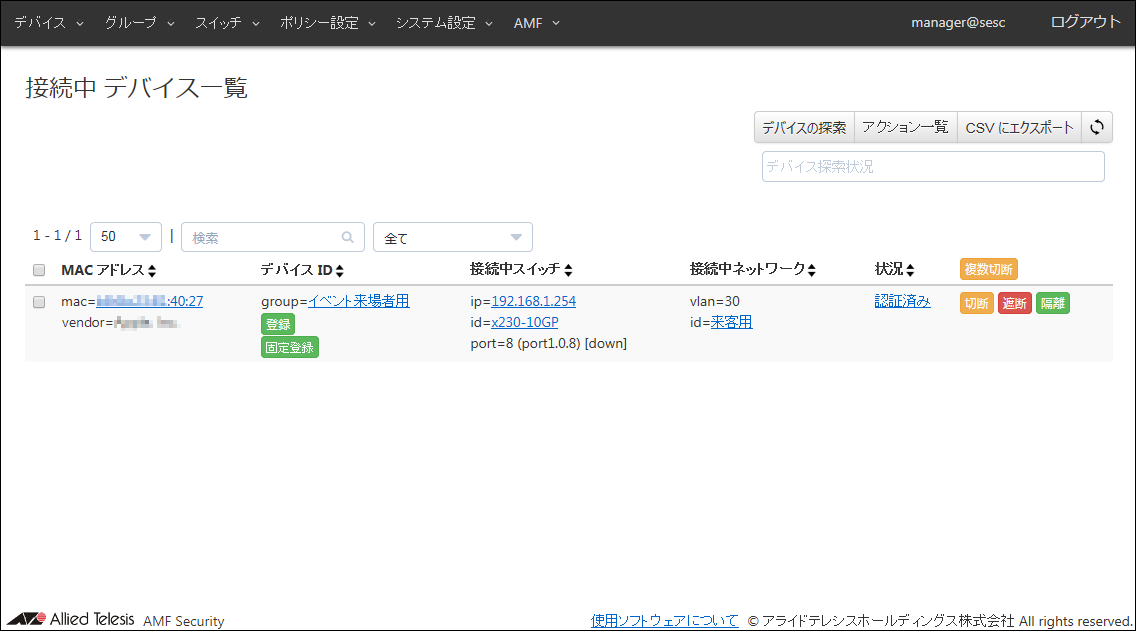1136x631 pixels.
Task: Toggle the select-all checkbox in table header
Action: click(x=39, y=270)
